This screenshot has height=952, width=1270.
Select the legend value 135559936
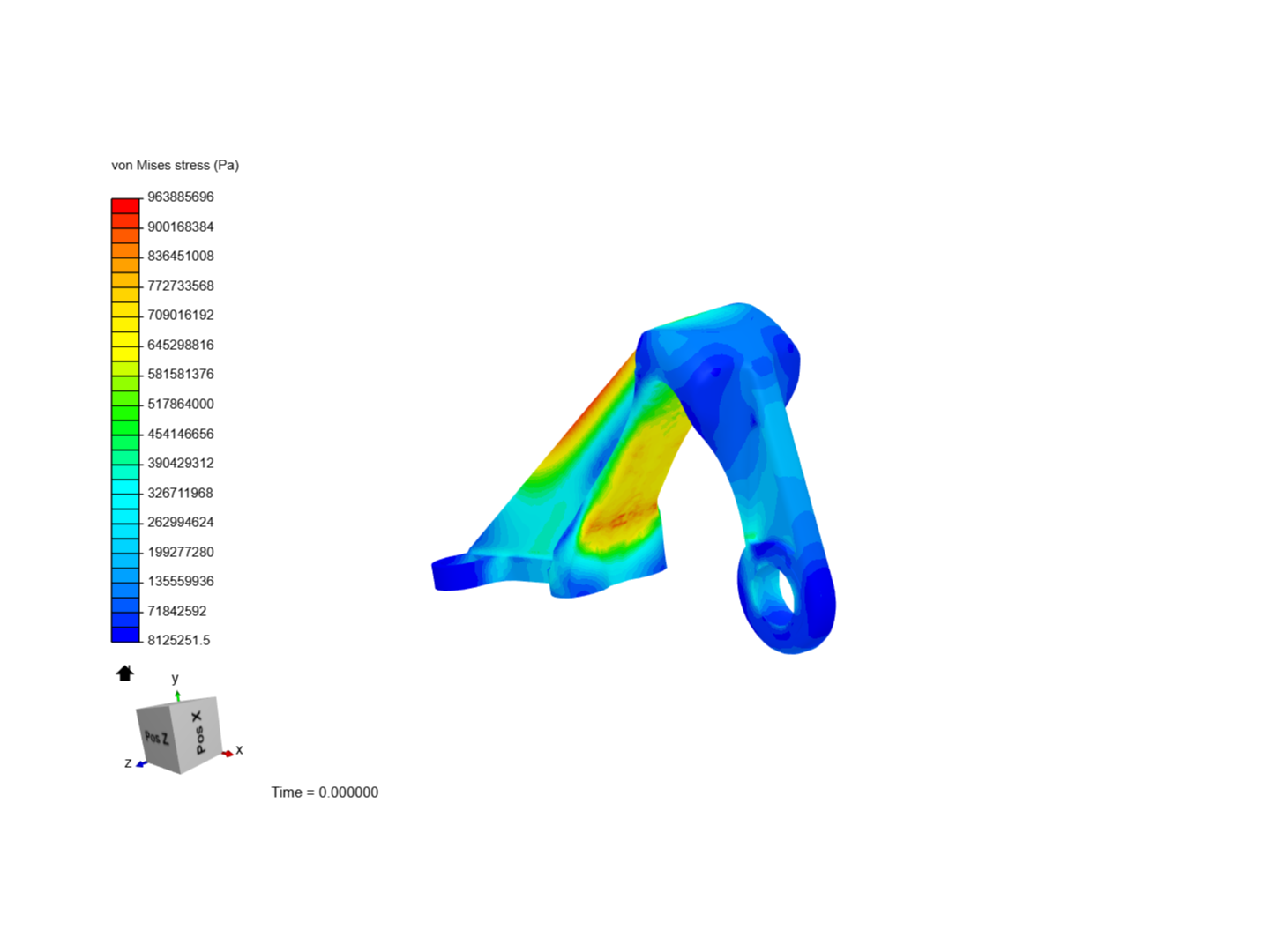(180, 582)
